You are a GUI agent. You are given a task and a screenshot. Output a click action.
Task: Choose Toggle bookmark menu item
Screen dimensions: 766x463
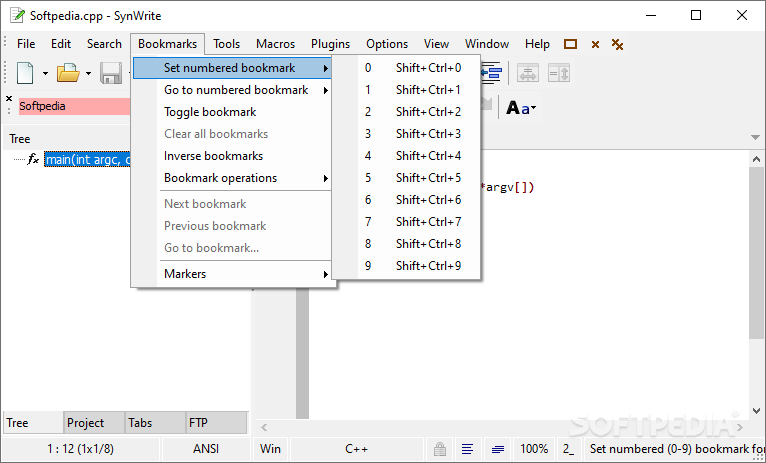coord(233,112)
